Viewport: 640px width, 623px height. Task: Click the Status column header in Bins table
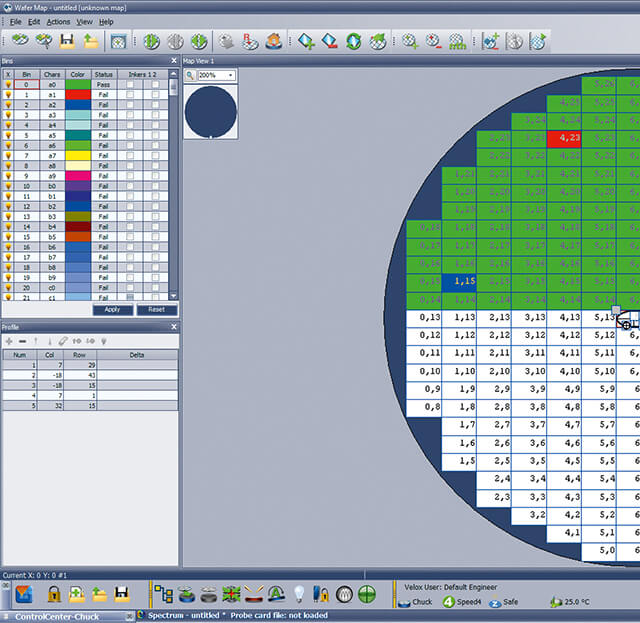click(104, 74)
